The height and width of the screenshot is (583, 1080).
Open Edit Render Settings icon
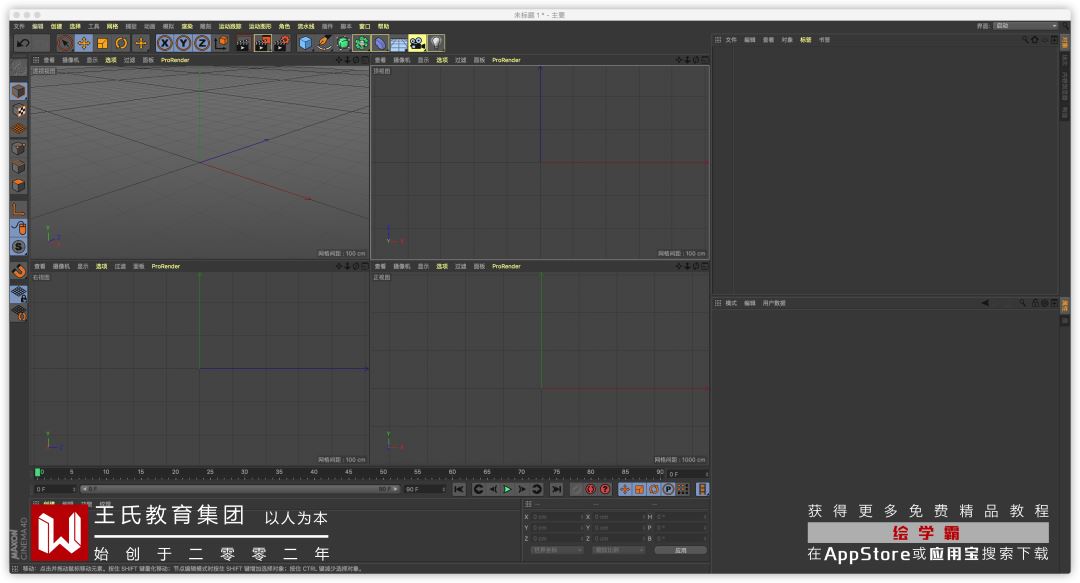coord(281,43)
